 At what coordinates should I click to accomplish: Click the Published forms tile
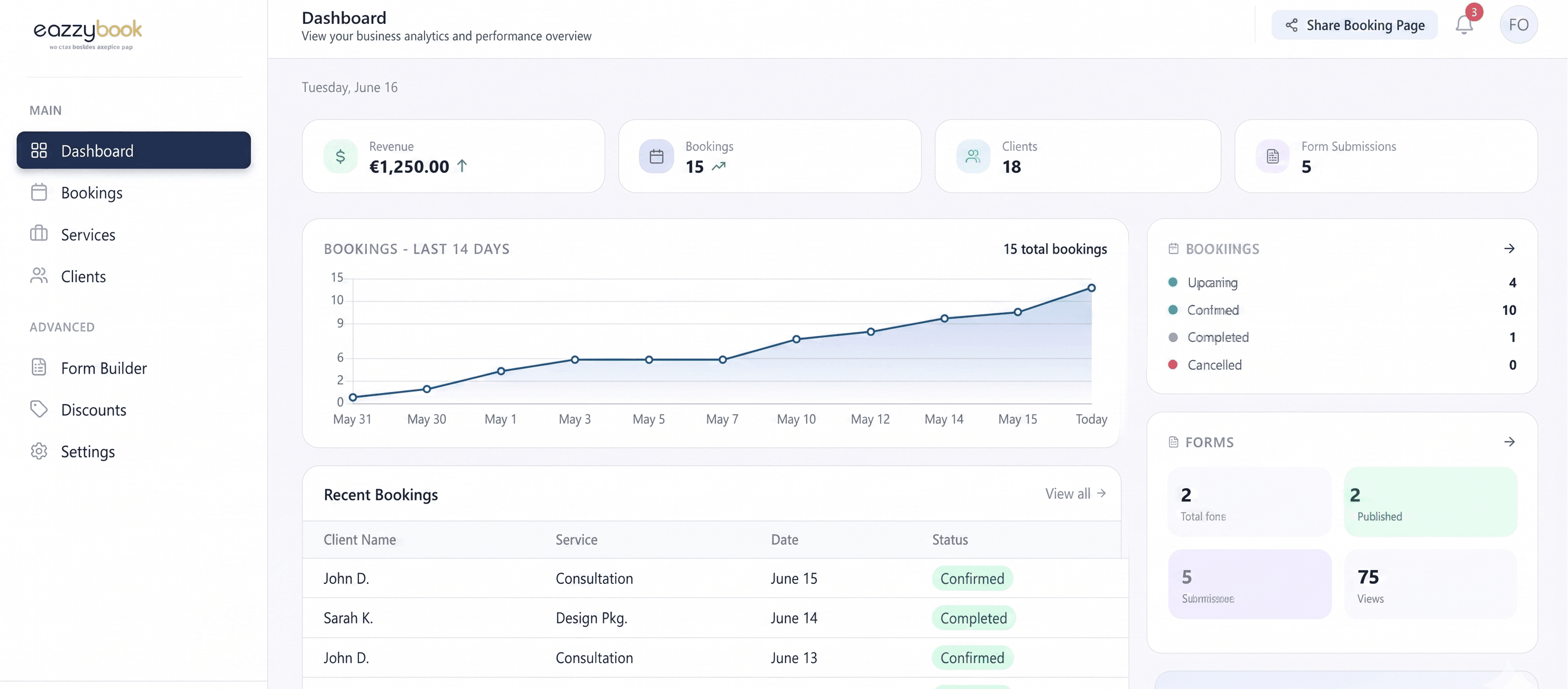point(1431,502)
